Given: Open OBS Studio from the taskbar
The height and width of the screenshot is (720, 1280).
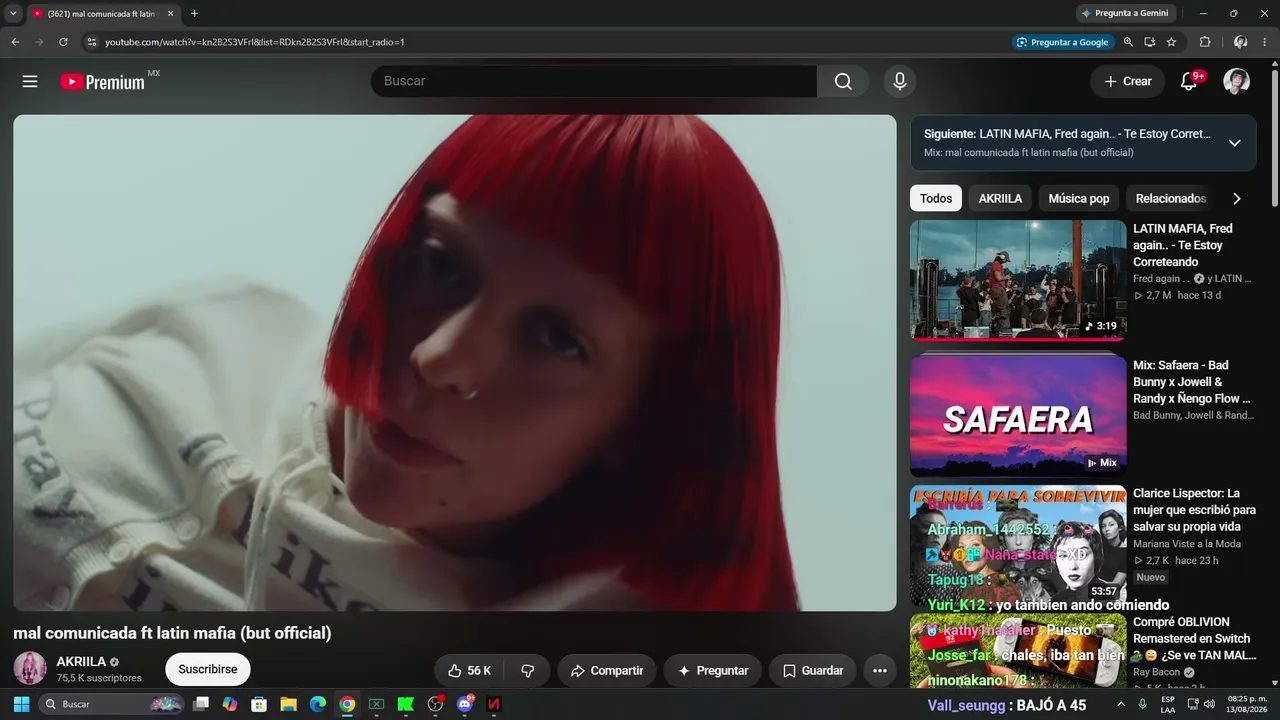Looking at the screenshot, I should click(435, 704).
